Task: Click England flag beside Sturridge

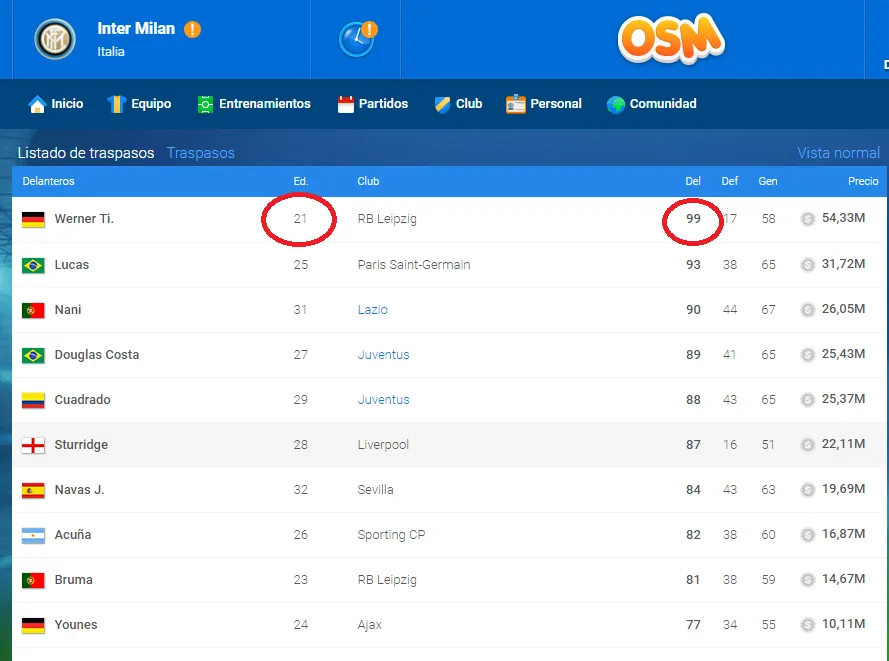Action: pyautogui.click(x=33, y=446)
